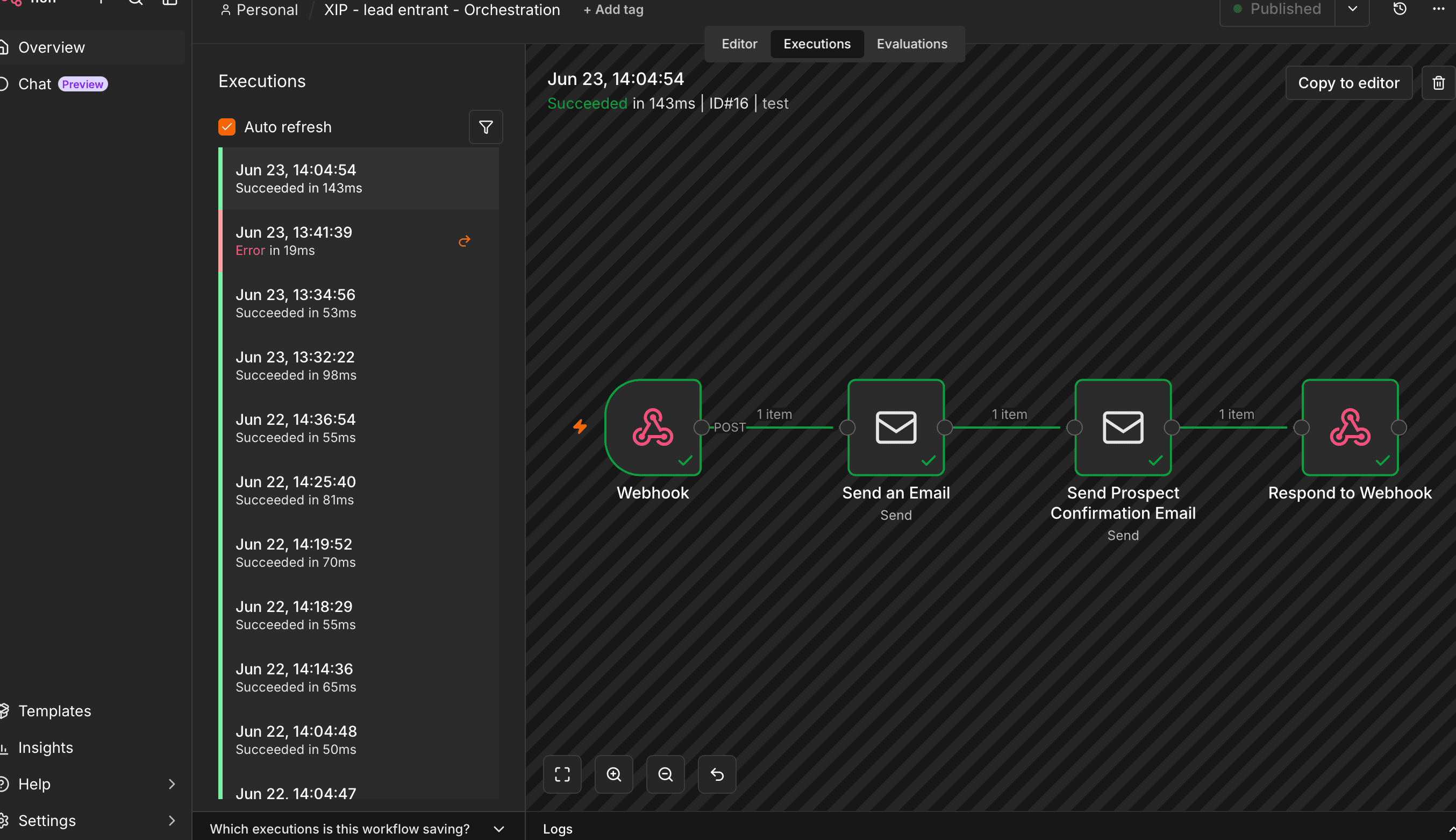Image resolution: width=1456 pixels, height=840 pixels.
Task: Select the Send an Email node
Action: pos(896,428)
